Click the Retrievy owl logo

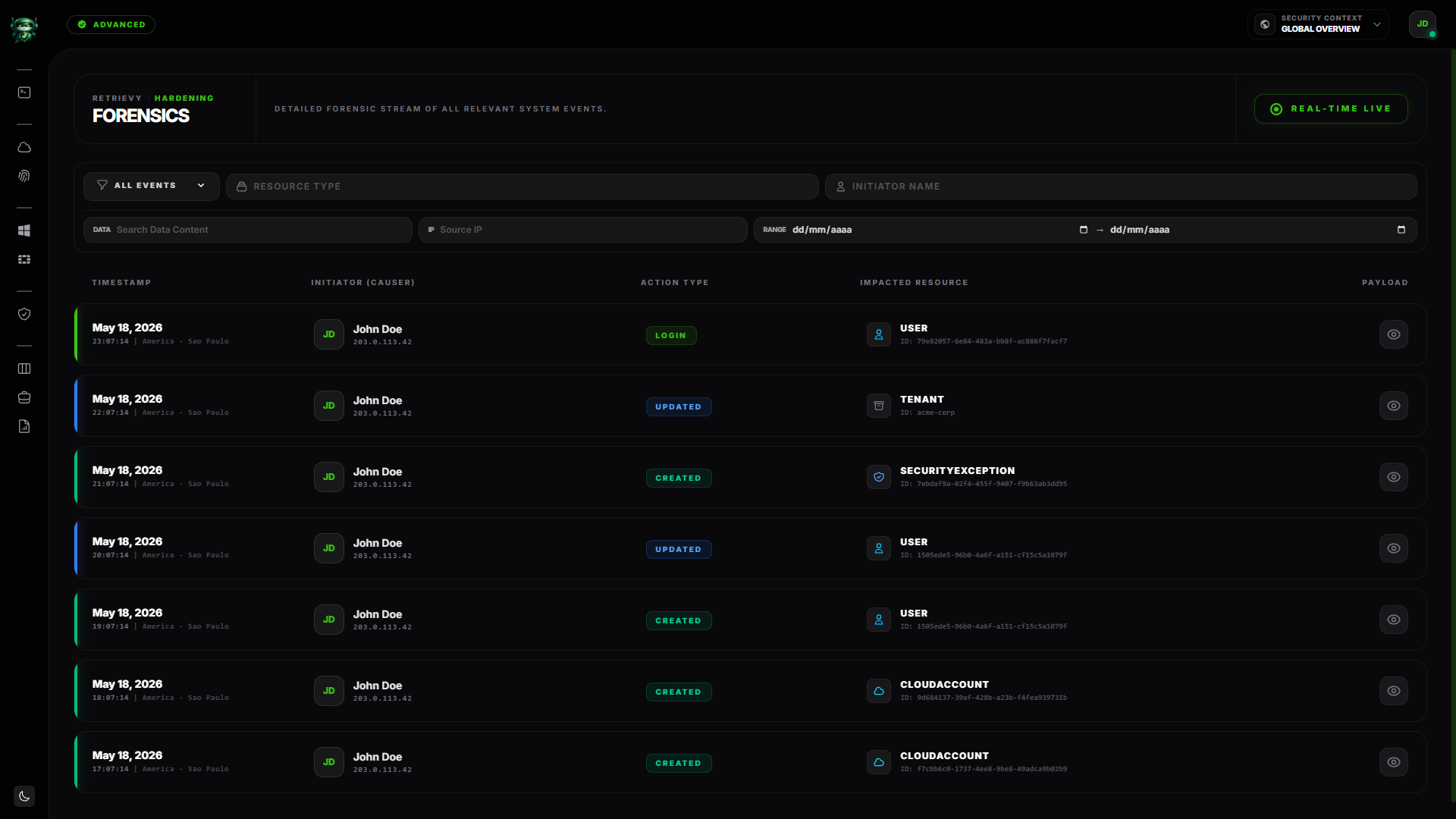(x=24, y=29)
